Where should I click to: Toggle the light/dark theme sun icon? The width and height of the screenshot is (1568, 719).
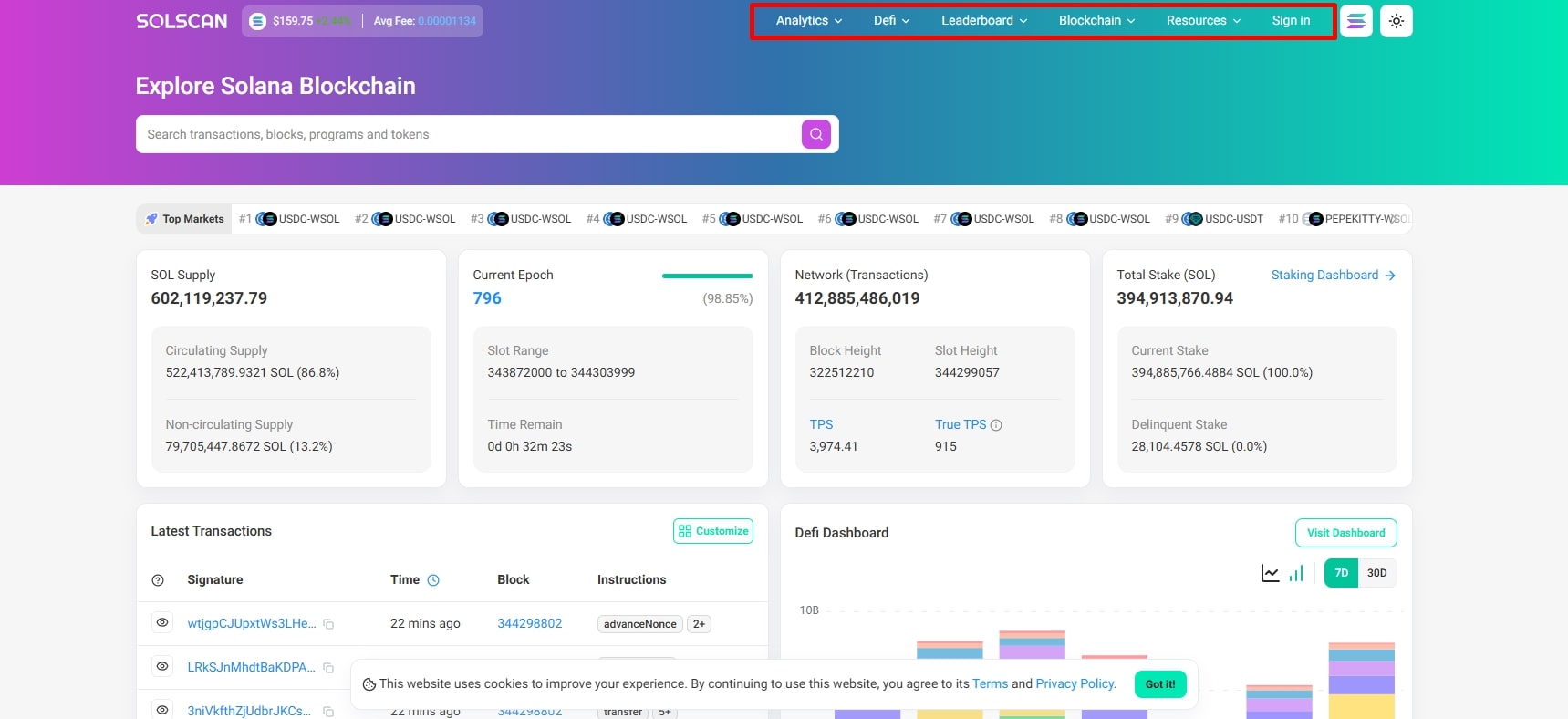point(1397,21)
